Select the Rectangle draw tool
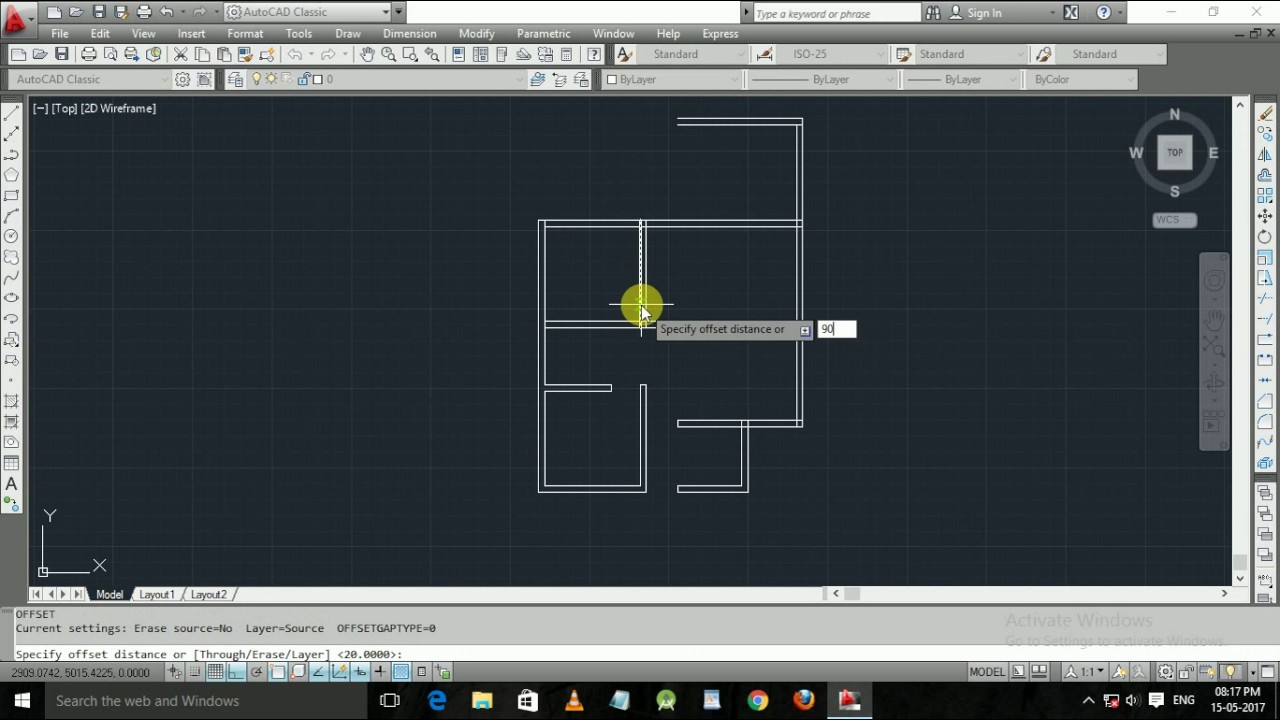The width and height of the screenshot is (1280, 720). (x=12, y=195)
